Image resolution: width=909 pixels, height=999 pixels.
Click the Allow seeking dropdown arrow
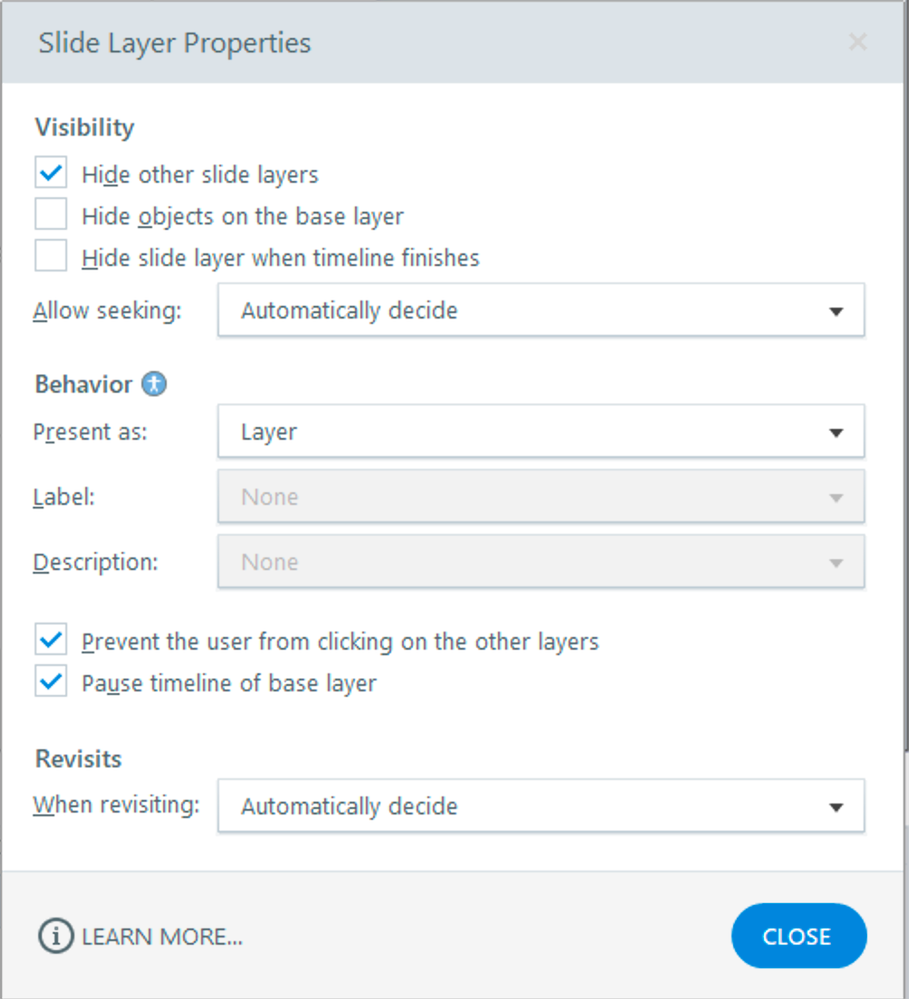click(836, 311)
